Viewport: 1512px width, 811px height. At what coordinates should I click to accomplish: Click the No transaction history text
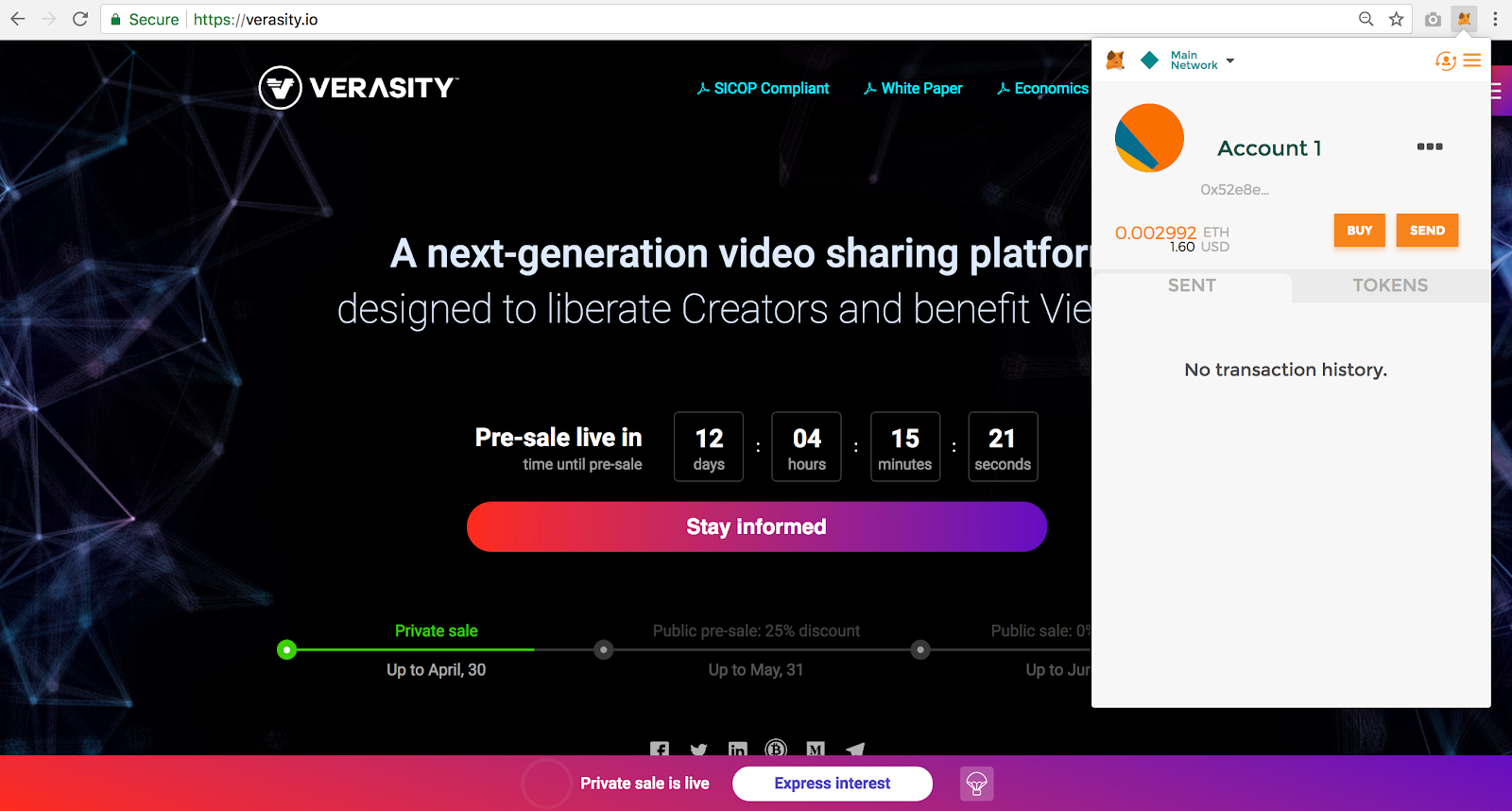click(1286, 370)
